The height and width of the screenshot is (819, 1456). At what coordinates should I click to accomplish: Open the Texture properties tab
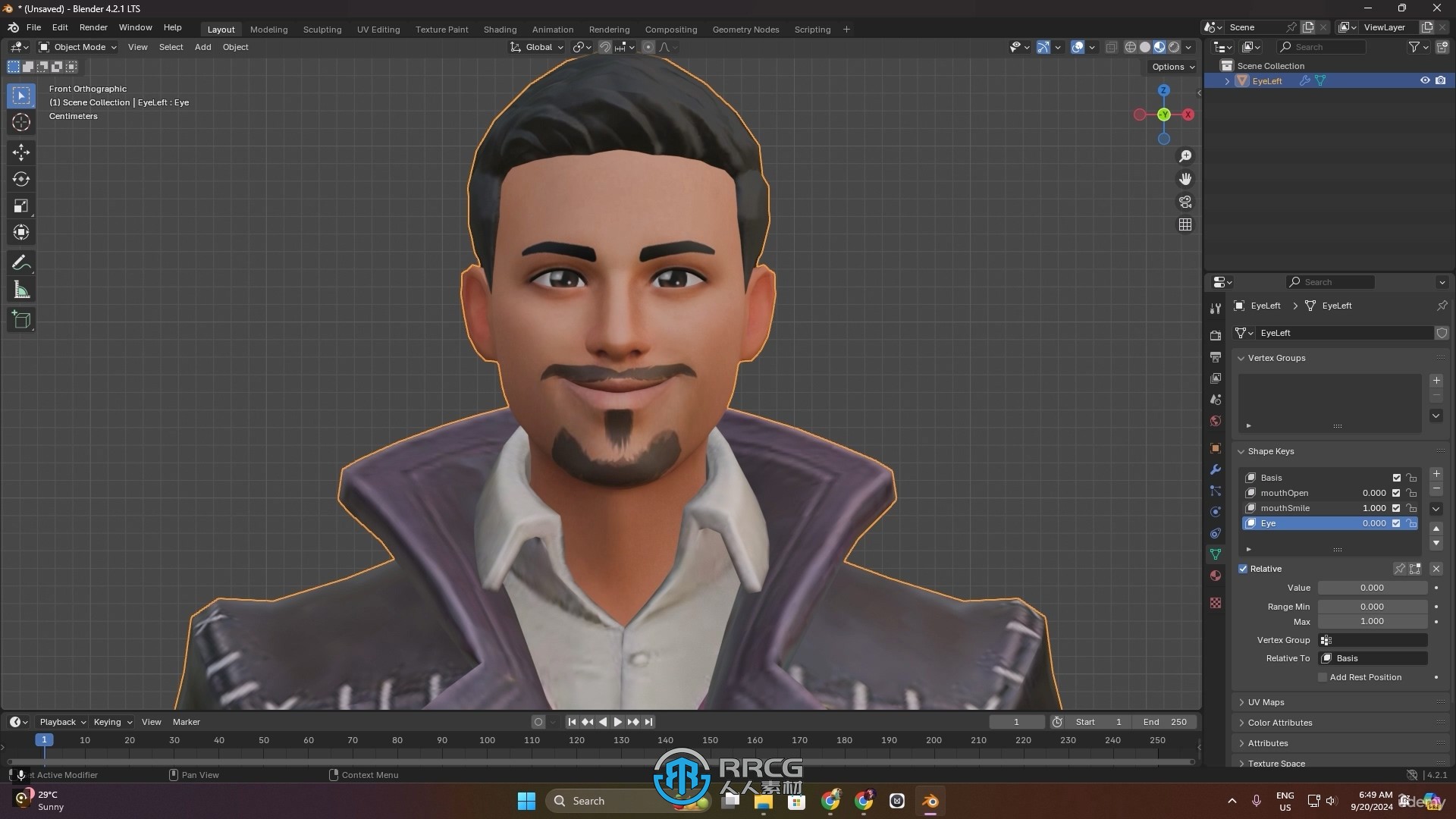pyautogui.click(x=1216, y=603)
